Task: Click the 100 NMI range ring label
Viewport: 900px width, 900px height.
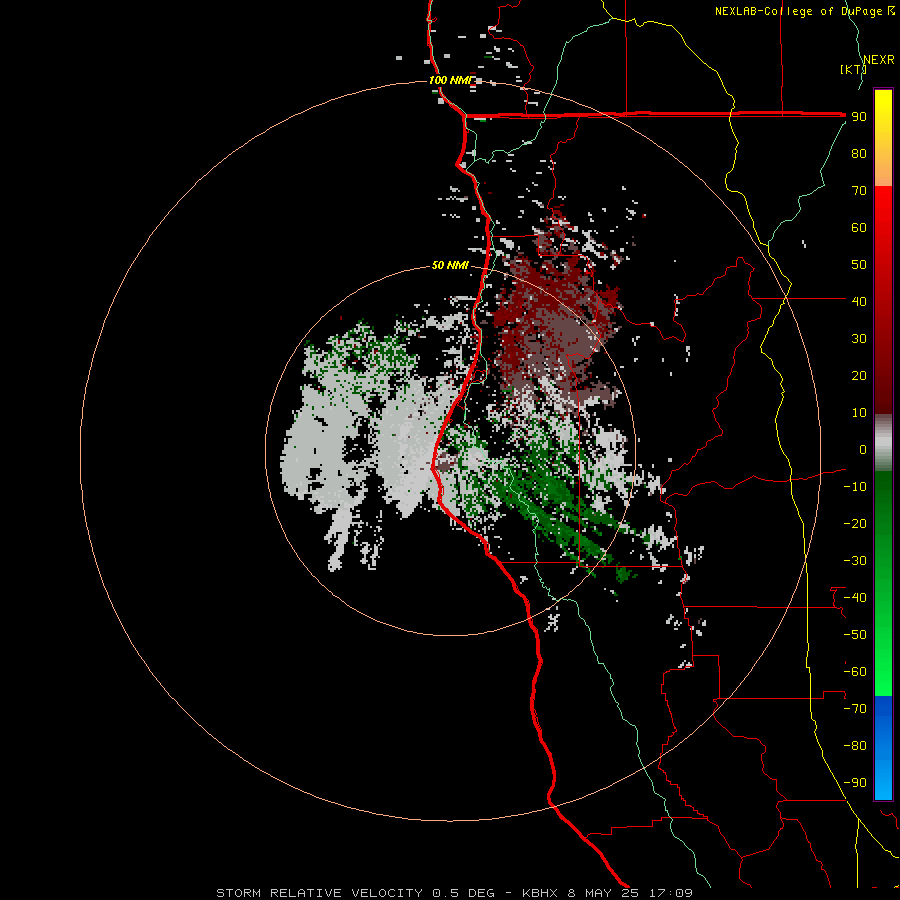Action: point(451,80)
